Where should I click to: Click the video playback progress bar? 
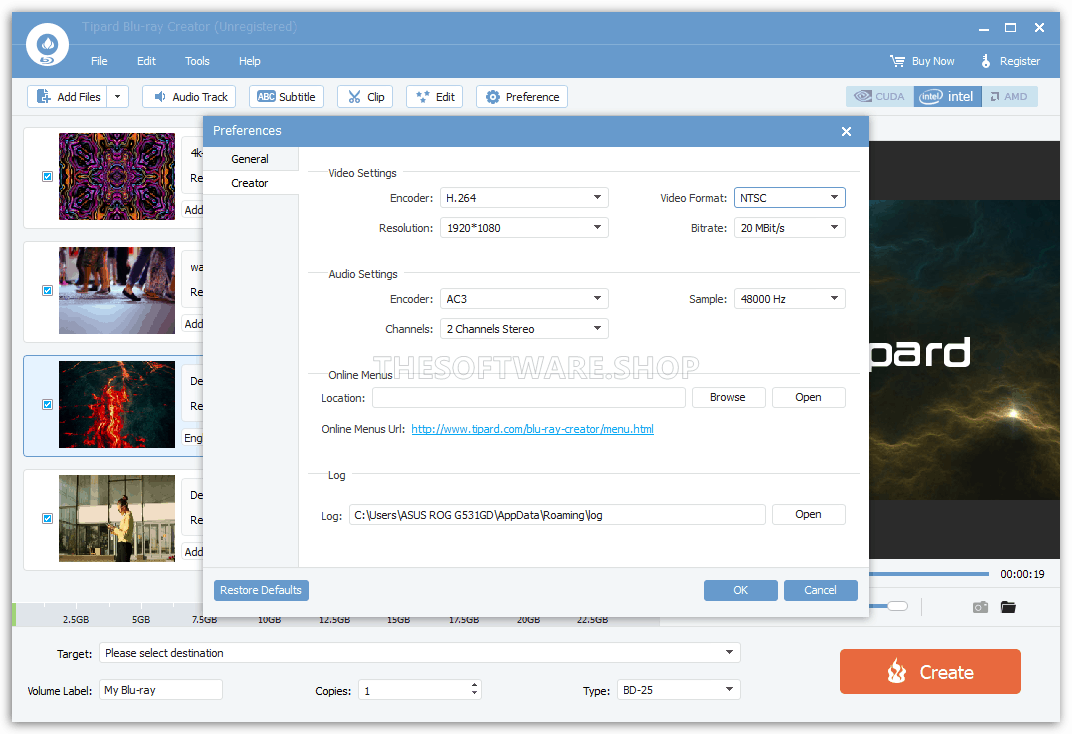pos(929,574)
